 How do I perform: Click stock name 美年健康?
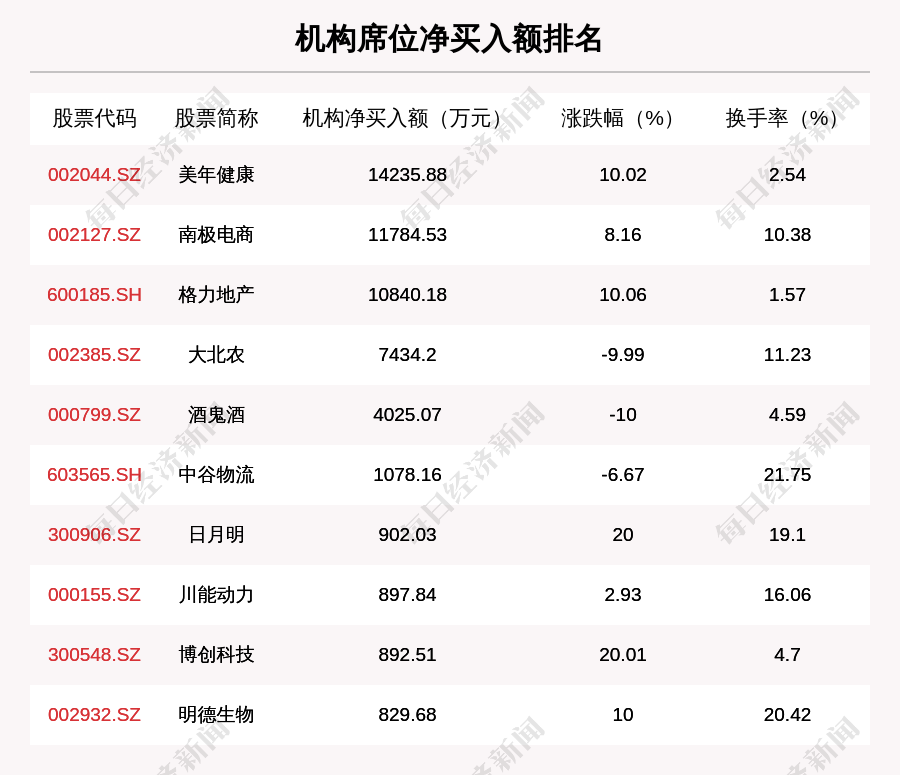click(x=216, y=175)
